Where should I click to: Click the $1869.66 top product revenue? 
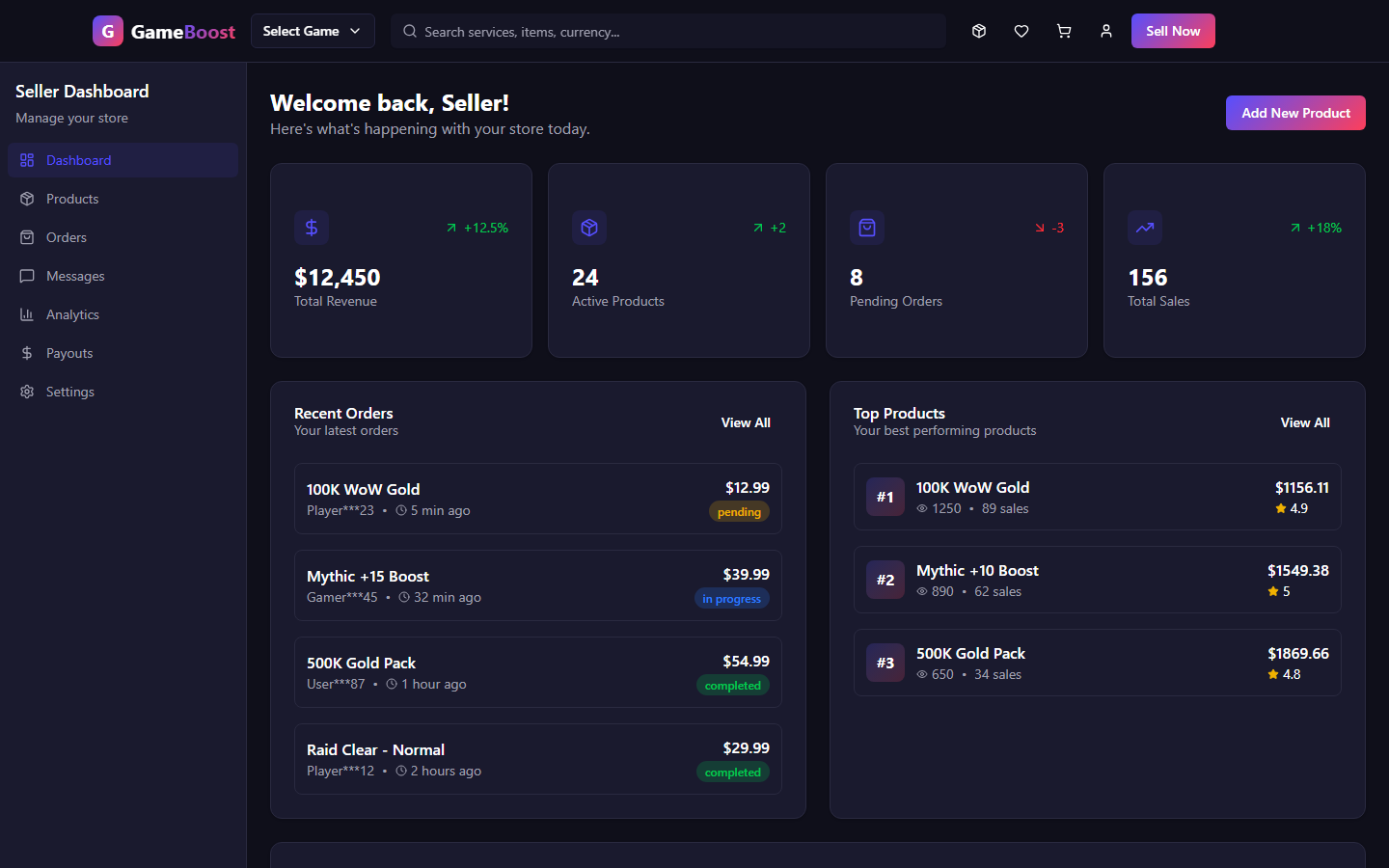[1298, 654]
